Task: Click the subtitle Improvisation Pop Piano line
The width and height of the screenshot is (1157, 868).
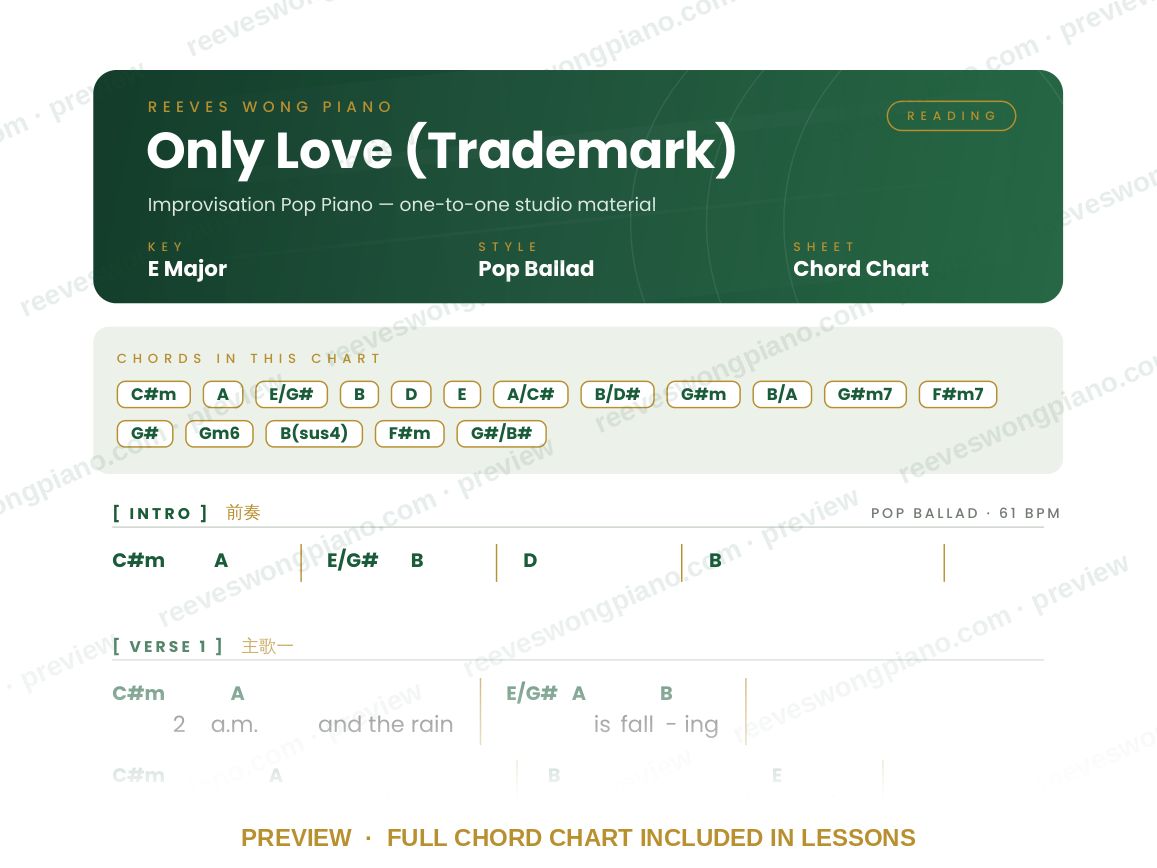Action: (401, 204)
